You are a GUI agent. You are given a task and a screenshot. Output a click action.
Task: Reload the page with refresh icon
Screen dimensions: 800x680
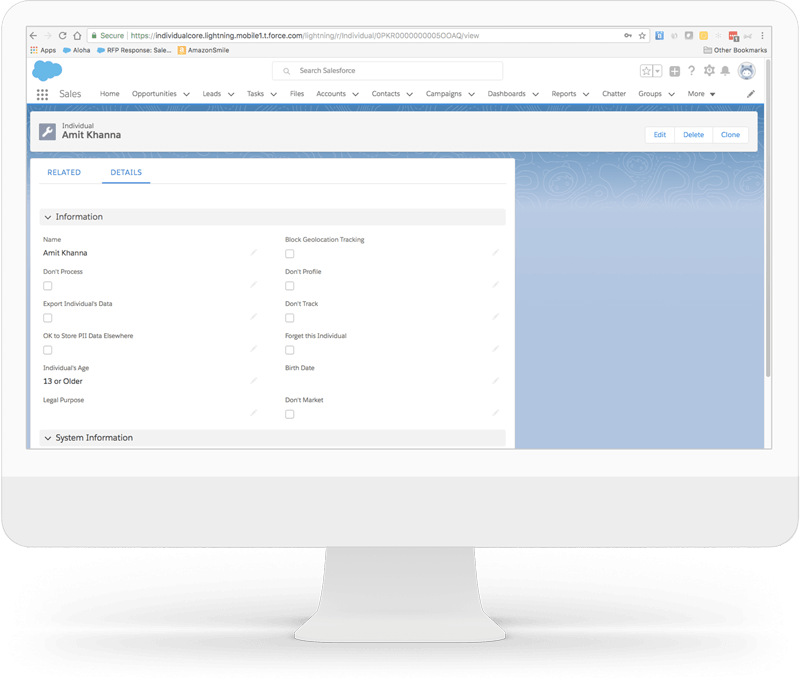pos(62,36)
